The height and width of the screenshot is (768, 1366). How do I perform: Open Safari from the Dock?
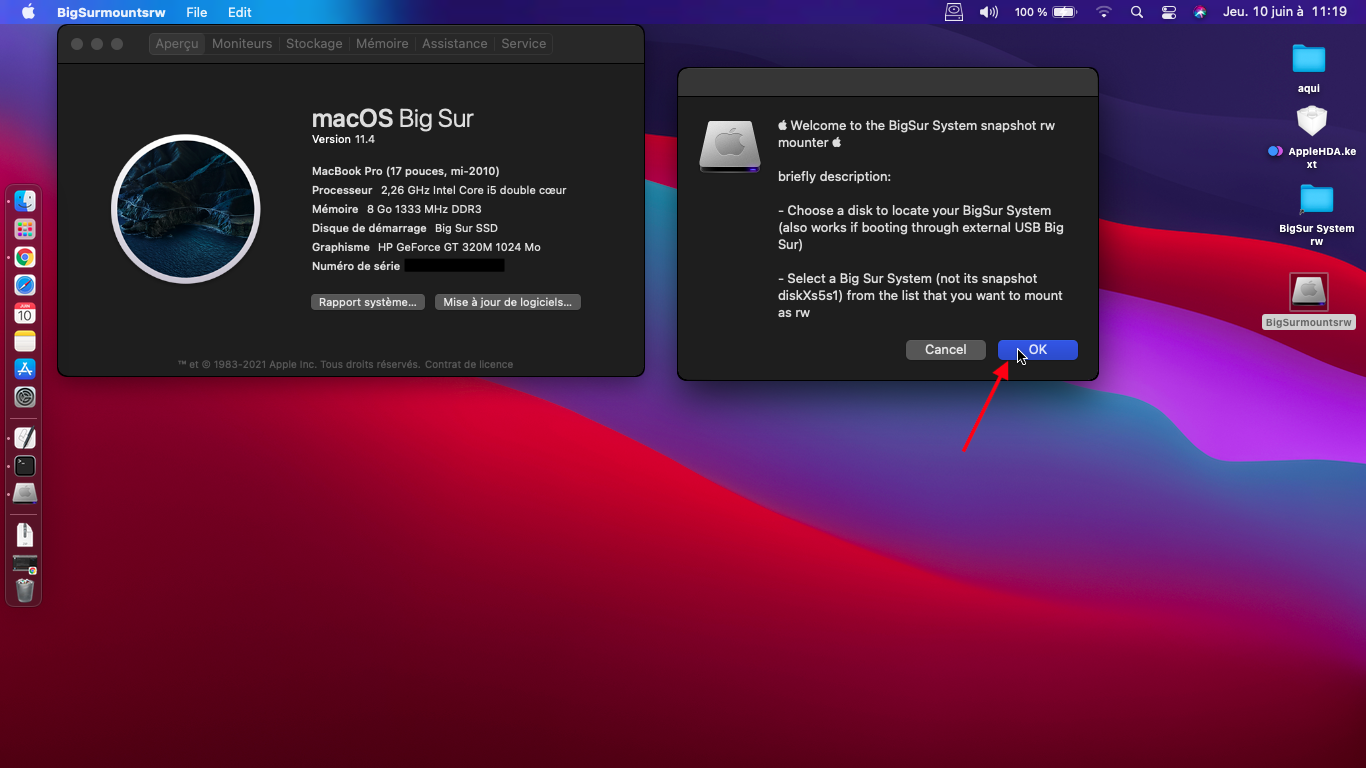click(x=25, y=285)
